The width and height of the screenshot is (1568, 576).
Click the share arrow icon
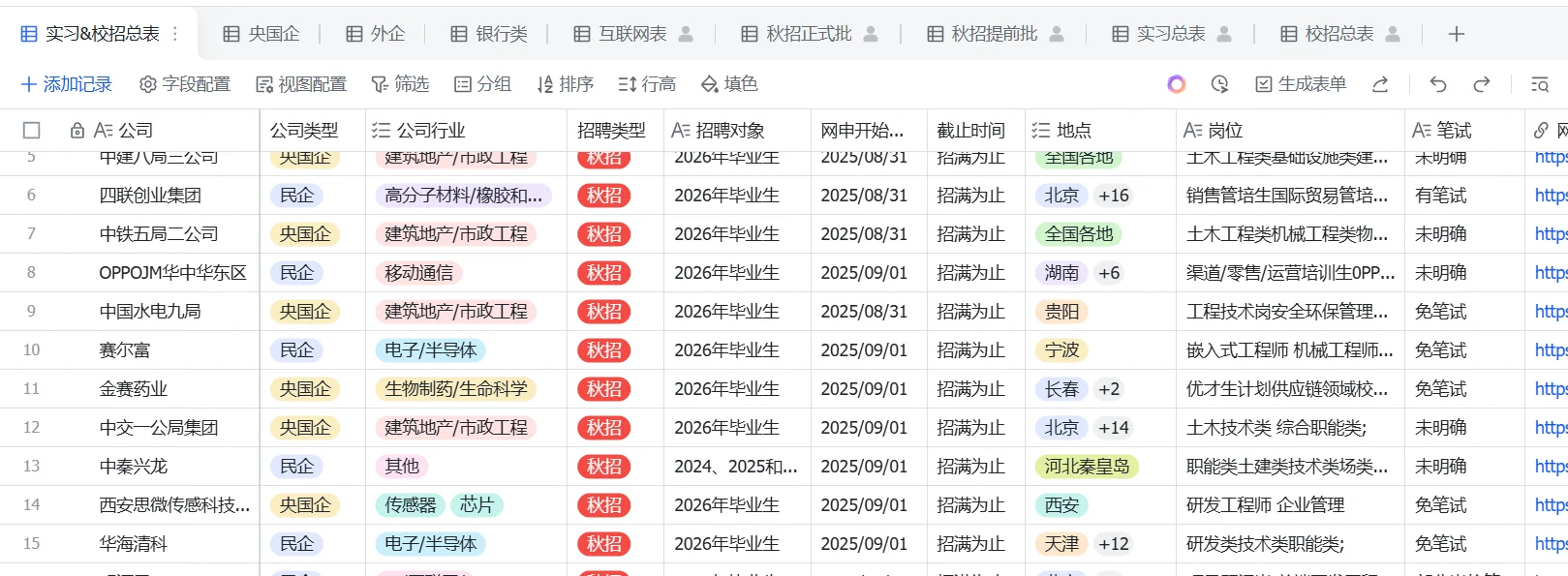(x=1380, y=84)
